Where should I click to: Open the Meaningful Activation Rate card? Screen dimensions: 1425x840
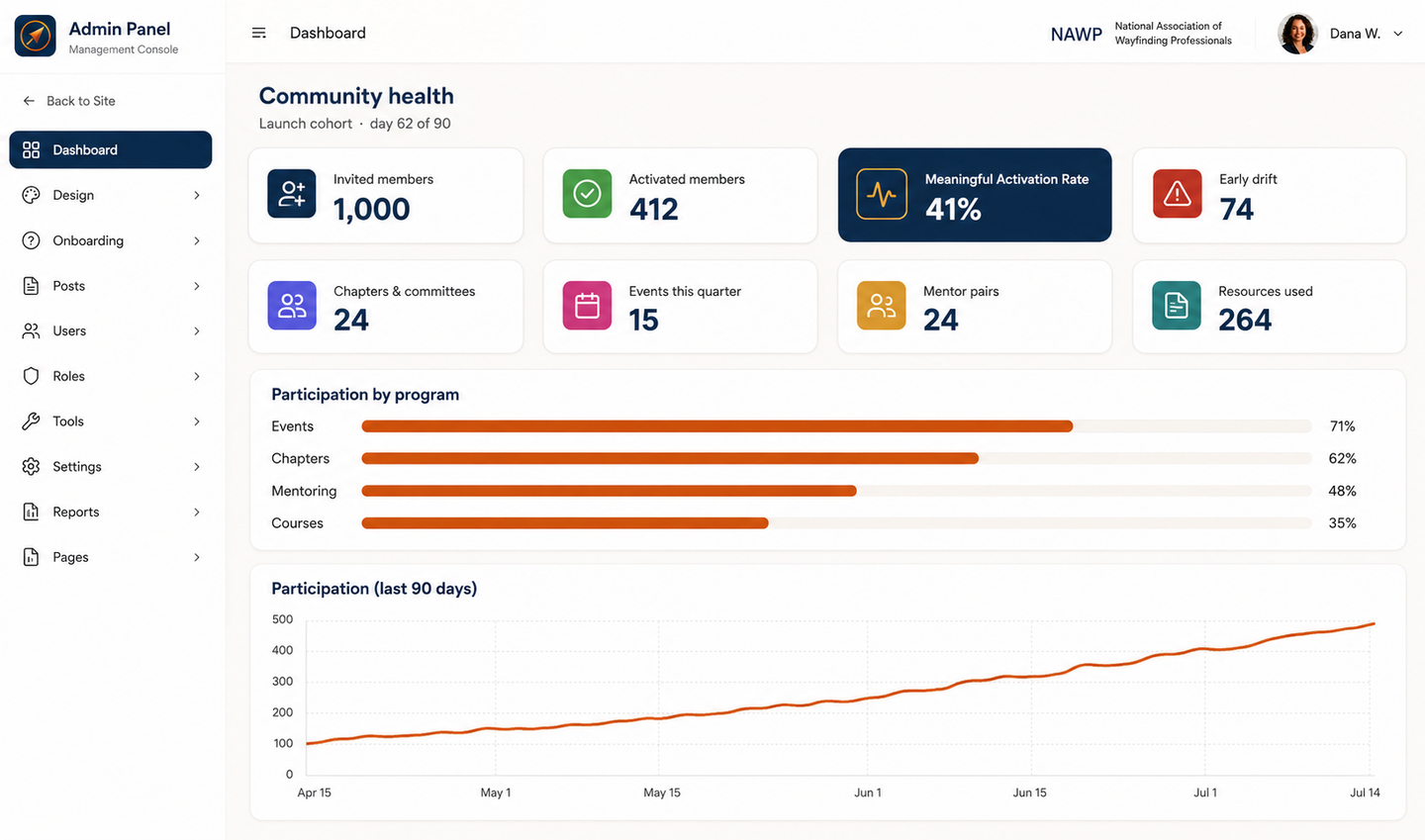pyautogui.click(x=975, y=195)
